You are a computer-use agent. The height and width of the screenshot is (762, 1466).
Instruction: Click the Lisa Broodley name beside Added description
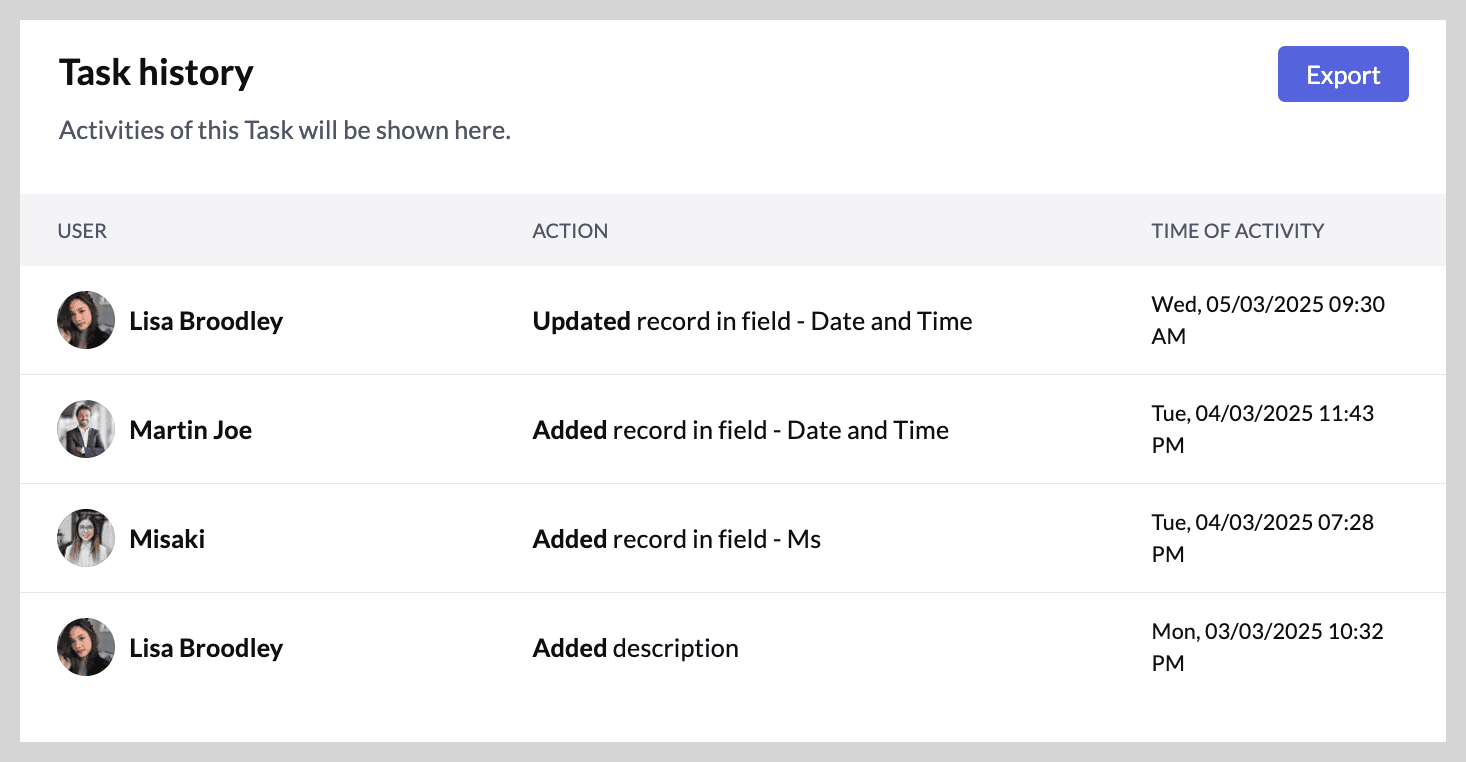tap(206, 648)
